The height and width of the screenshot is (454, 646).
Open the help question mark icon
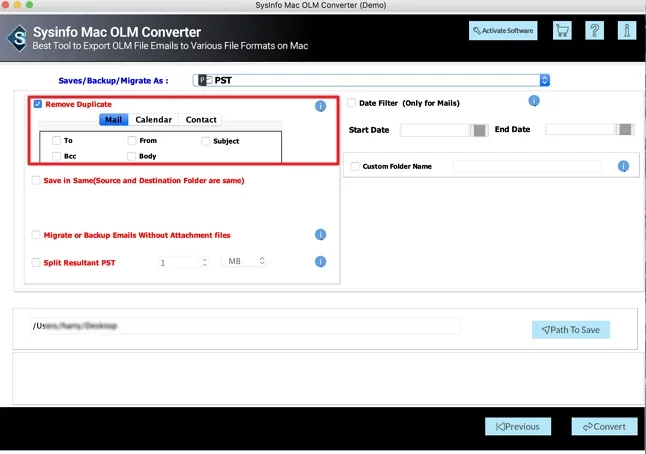[594, 30]
